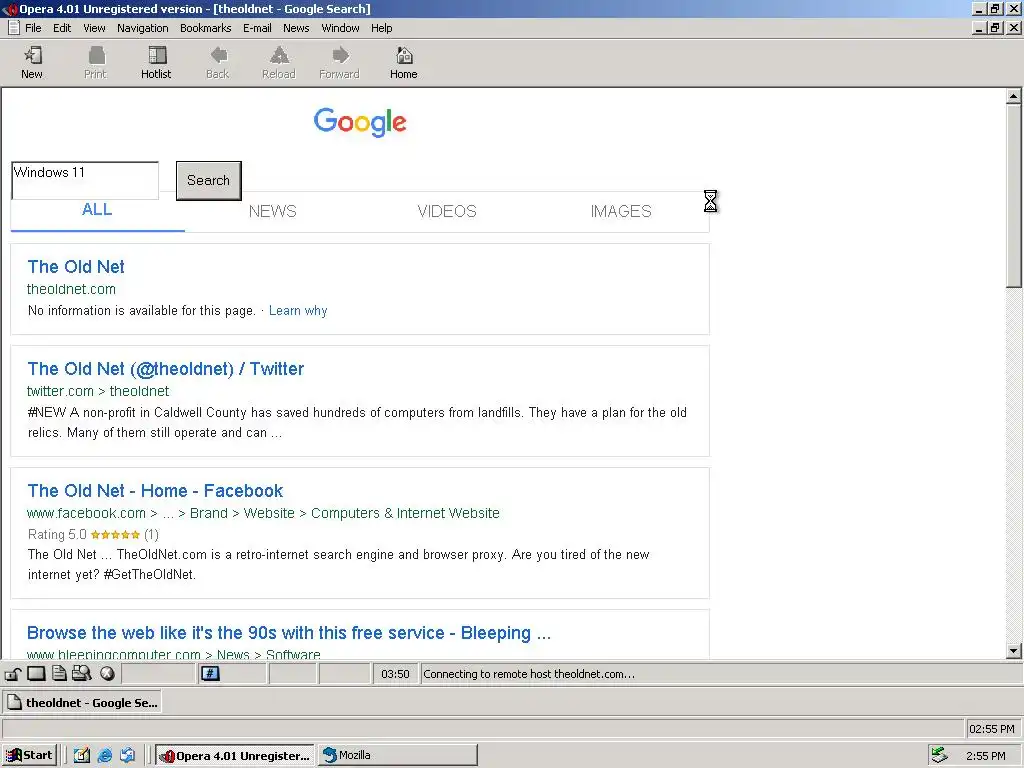Select the ALL results tab
Image resolution: width=1024 pixels, height=768 pixels.
[97, 210]
